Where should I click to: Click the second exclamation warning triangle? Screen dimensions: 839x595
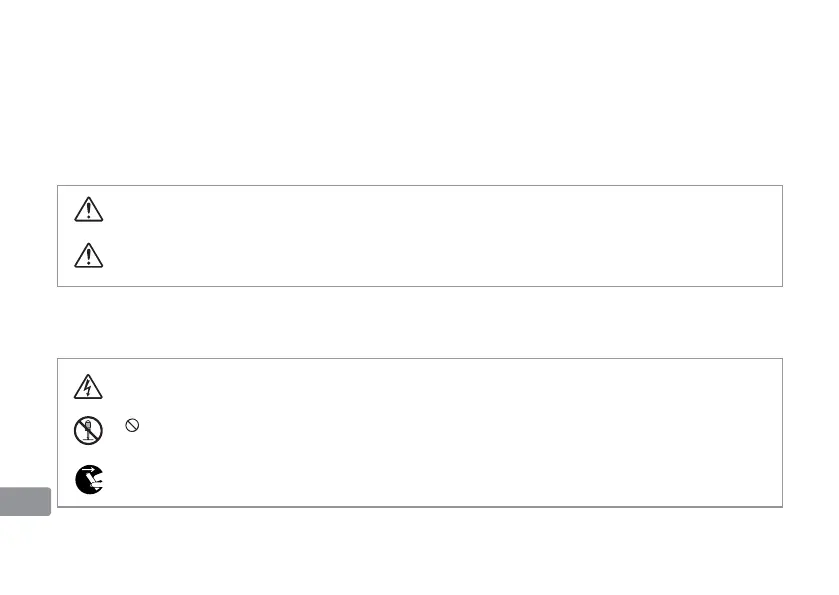tap(89, 257)
